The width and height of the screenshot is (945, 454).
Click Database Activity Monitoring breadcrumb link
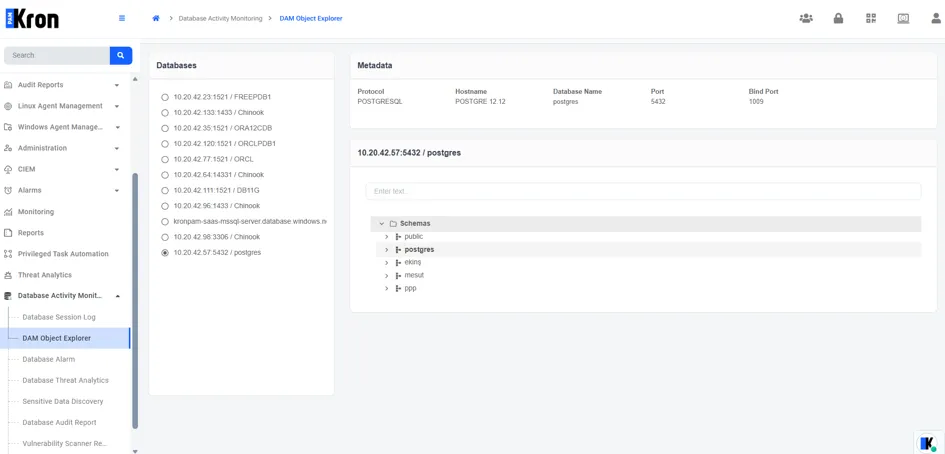[221, 19]
